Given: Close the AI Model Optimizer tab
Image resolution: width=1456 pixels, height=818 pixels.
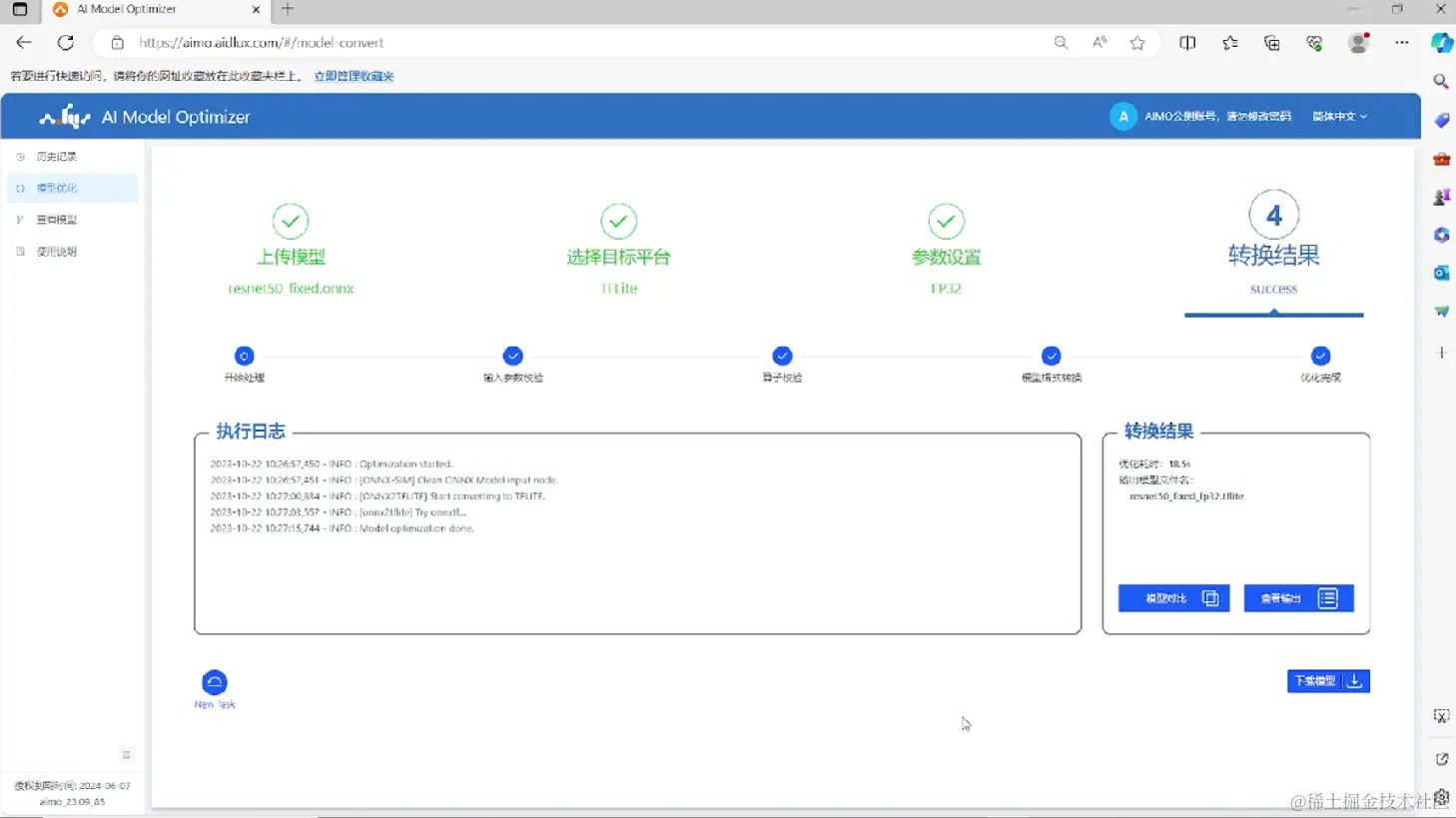Looking at the screenshot, I should click(x=256, y=9).
